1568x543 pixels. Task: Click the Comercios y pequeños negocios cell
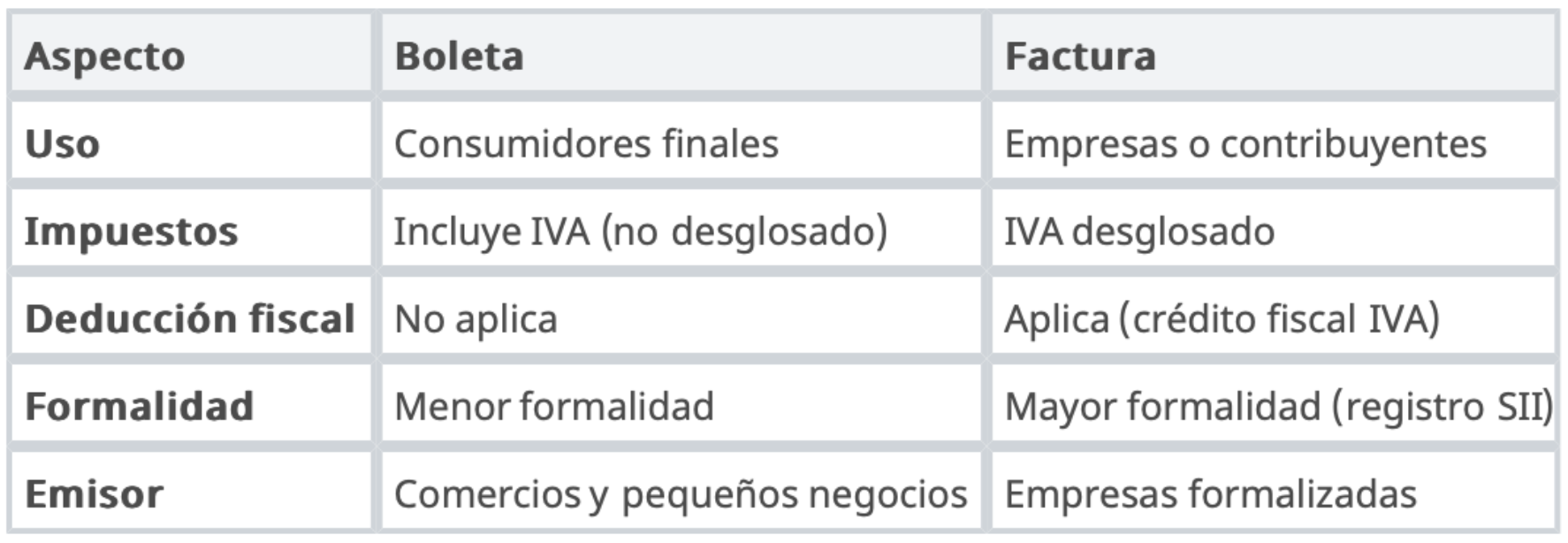tap(681, 493)
